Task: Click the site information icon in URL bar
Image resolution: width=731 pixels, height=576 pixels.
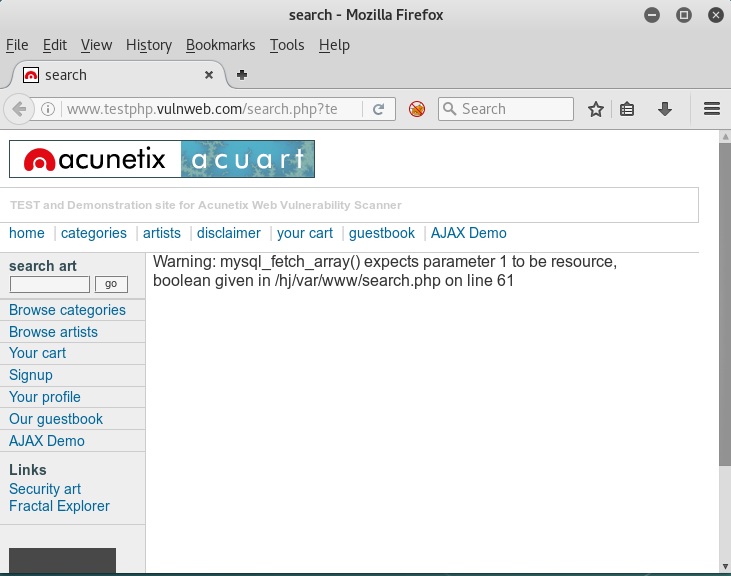Action: 48,109
